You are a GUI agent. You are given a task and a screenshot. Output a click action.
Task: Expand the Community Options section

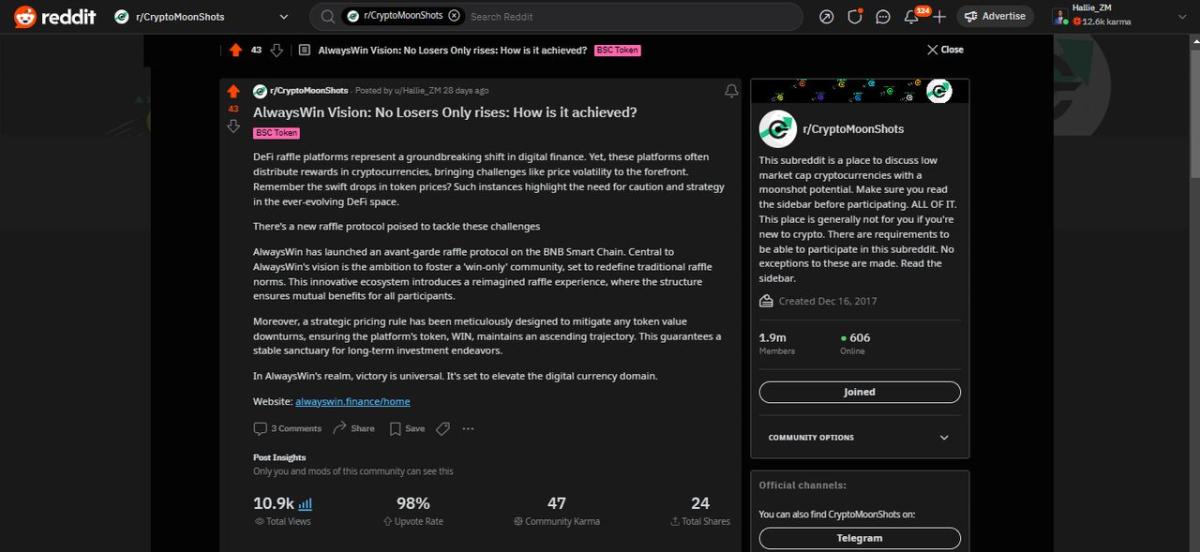point(859,437)
